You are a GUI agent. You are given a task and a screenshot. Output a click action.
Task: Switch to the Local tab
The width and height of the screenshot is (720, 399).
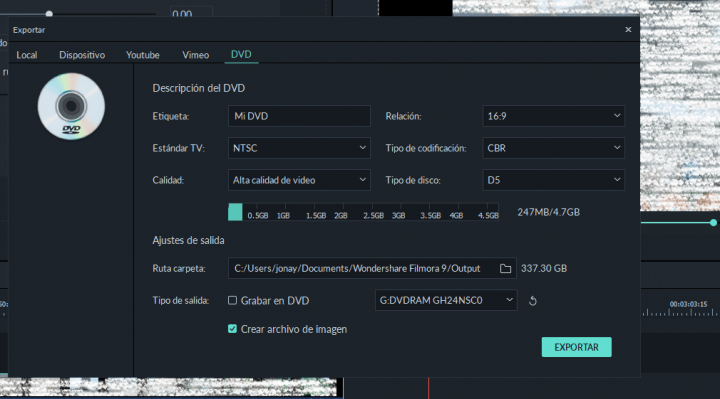[27, 55]
